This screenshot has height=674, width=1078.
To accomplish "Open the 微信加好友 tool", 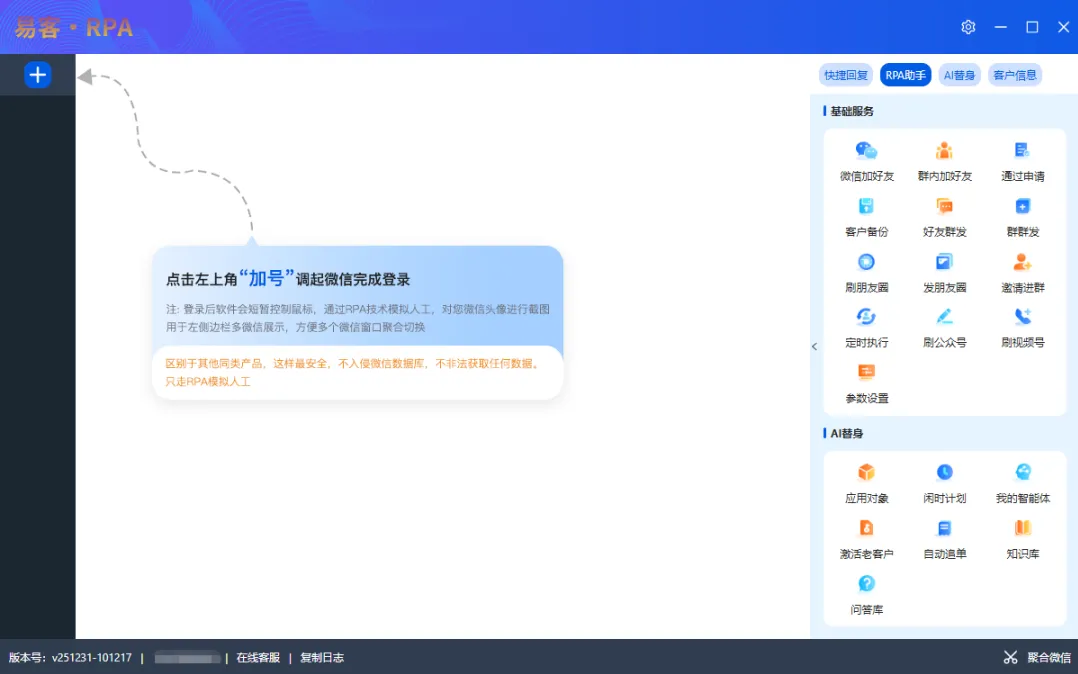I will tap(864, 160).
